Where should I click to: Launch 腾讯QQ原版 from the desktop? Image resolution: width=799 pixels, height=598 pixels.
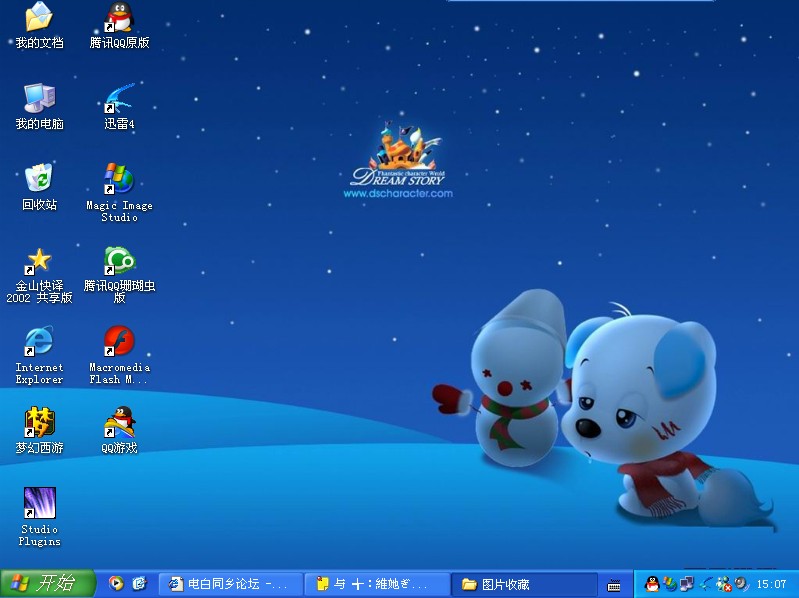[x=119, y=18]
